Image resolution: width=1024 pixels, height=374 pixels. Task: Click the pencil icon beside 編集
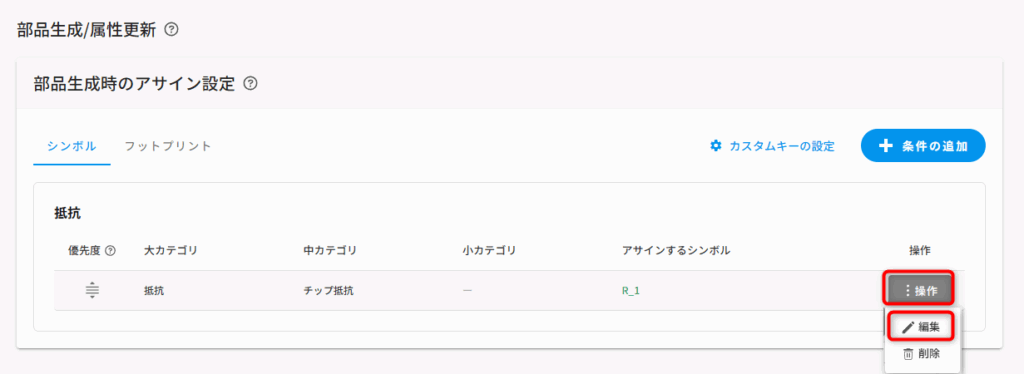[x=908, y=328]
